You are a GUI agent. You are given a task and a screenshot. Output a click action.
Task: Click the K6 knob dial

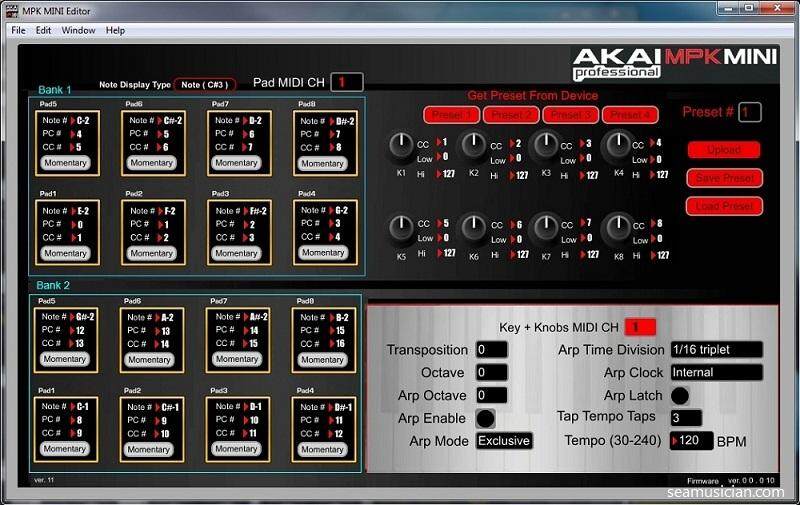pos(474,228)
